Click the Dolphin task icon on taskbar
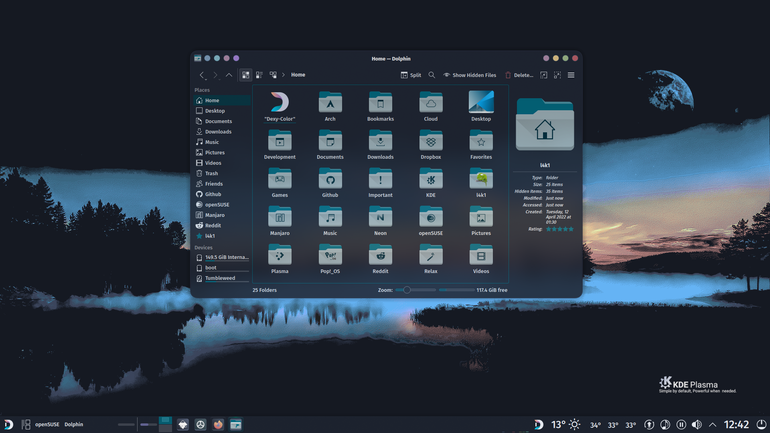770x433 pixels. (x=236, y=424)
